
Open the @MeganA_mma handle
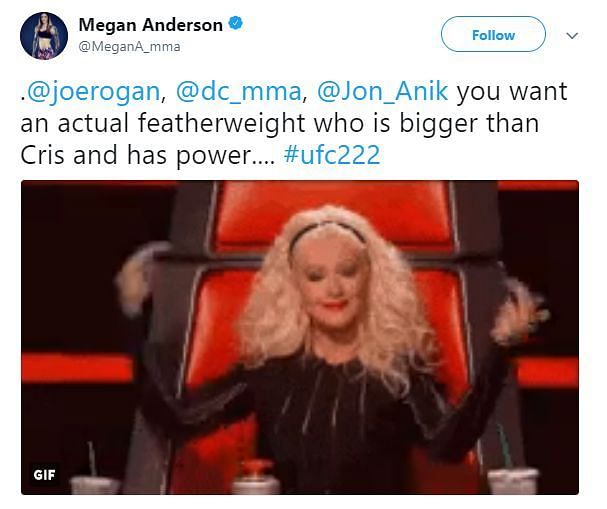click(129, 47)
